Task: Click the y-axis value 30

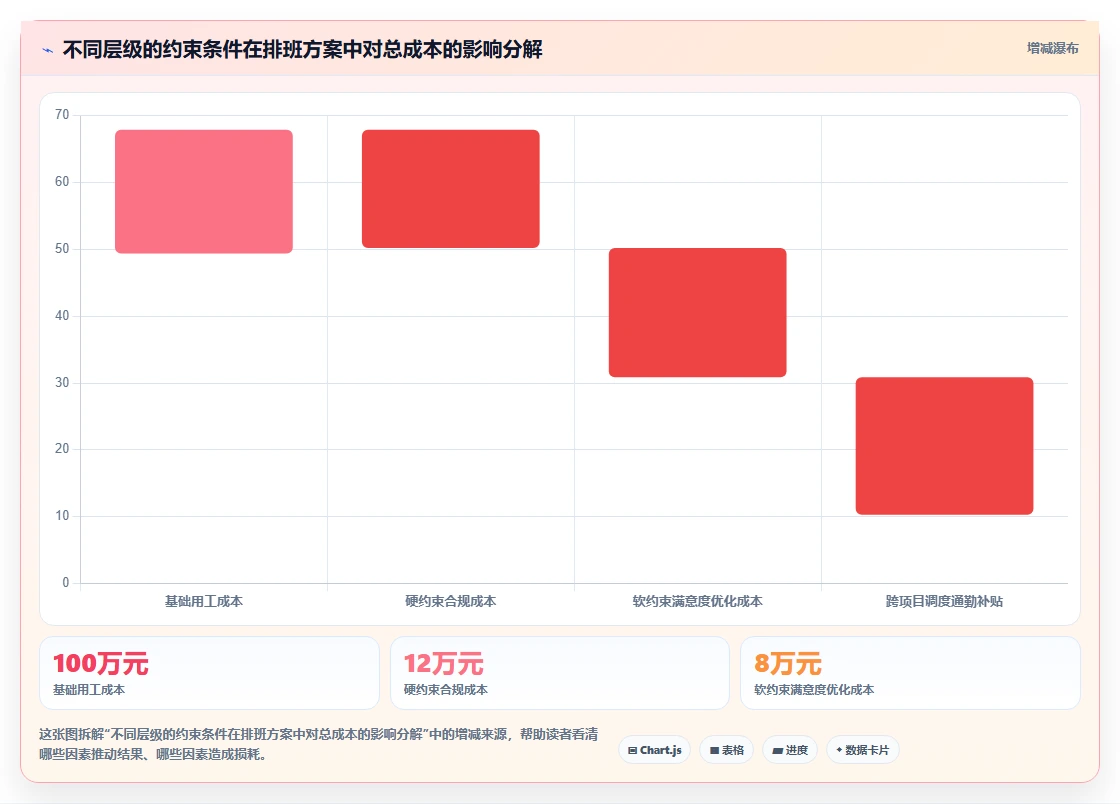Action: 62,383
